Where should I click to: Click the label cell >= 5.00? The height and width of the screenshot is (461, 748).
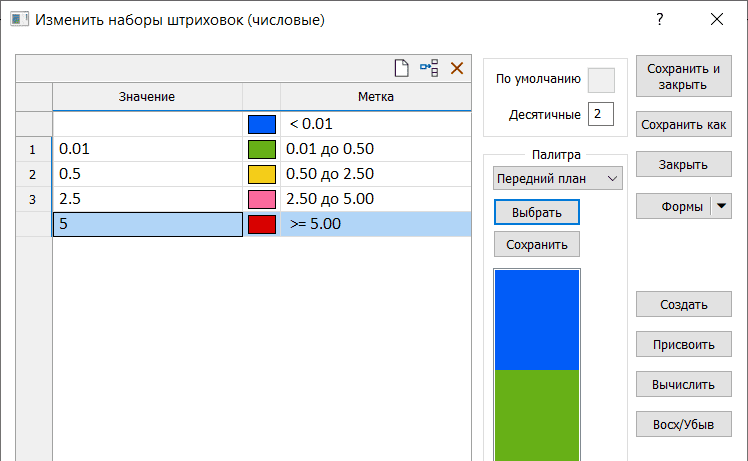376,224
